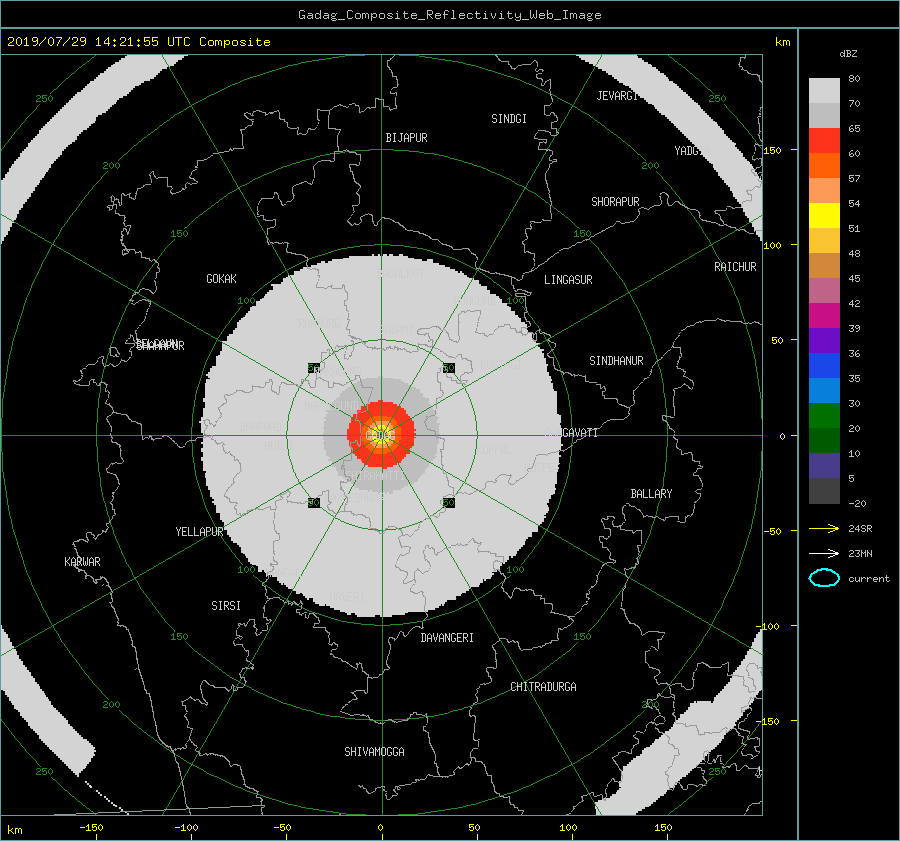Click the SHIVAMOGGA city label
Image resolution: width=900 pixels, height=841 pixels.
374,752
